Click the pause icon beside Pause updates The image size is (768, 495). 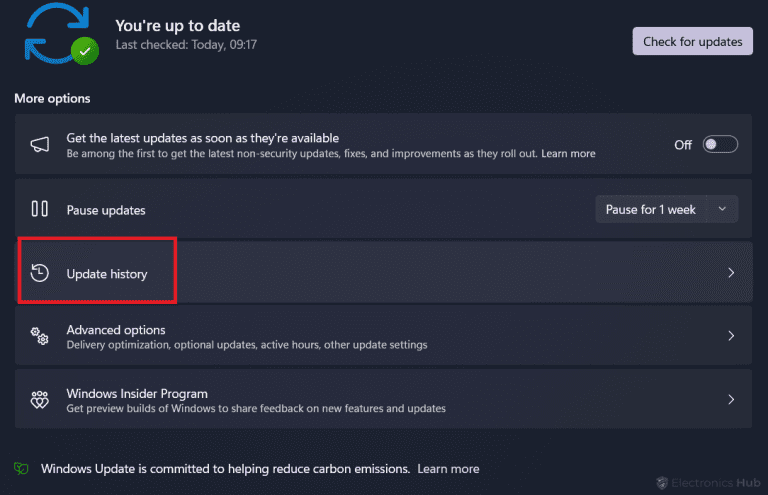40,209
